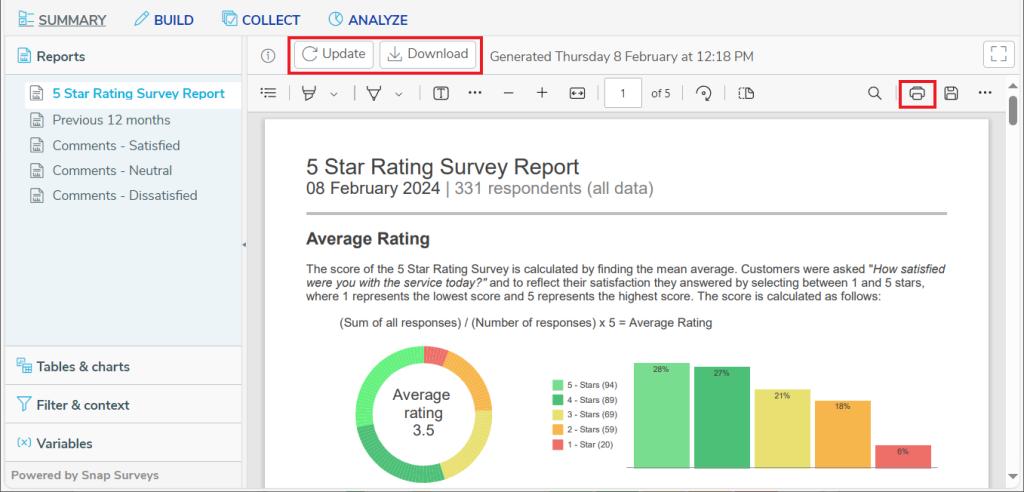
Task: Click the scrollbar up arrow
Action: coord(1013,86)
